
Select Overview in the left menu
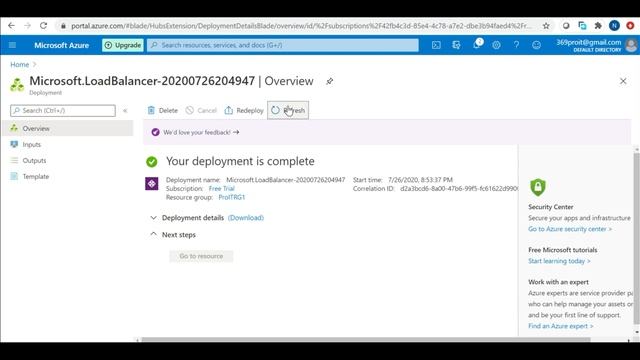coord(68,129)
